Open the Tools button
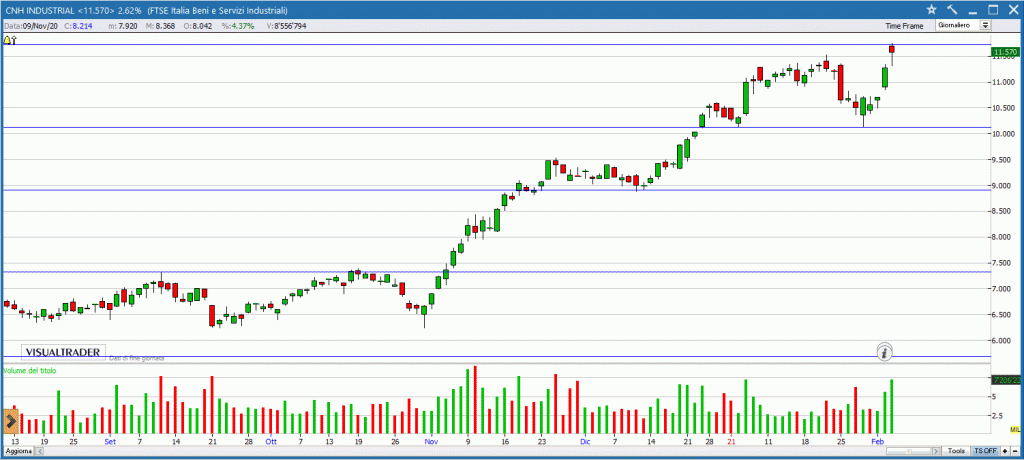1024x460 pixels. pyautogui.click(x=957, y=452)
